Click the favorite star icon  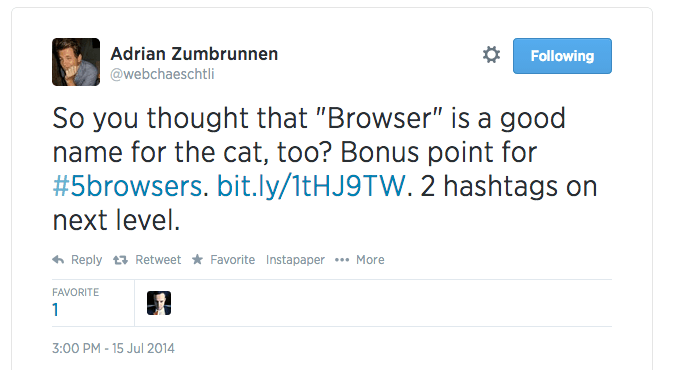point(197,259)
